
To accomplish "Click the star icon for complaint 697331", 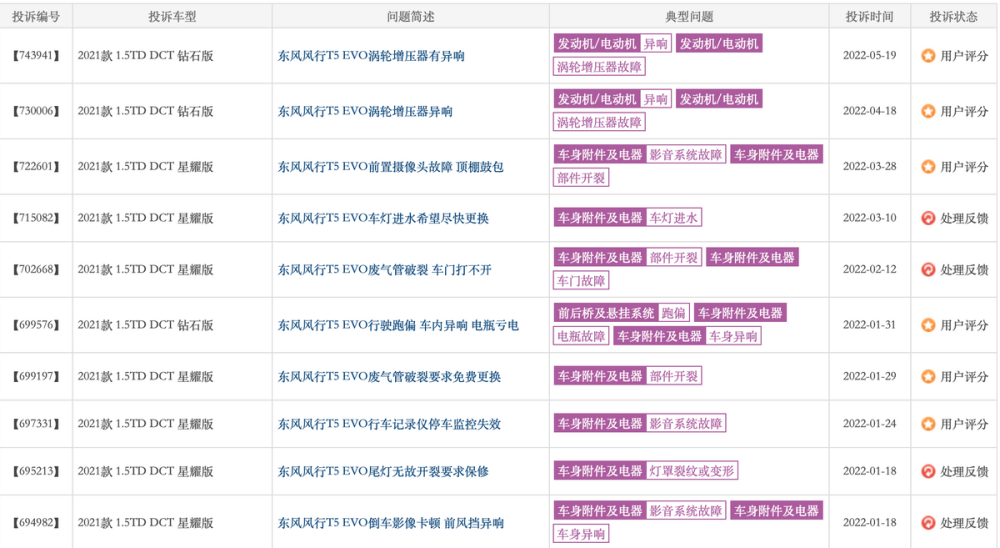I will 928,424.
